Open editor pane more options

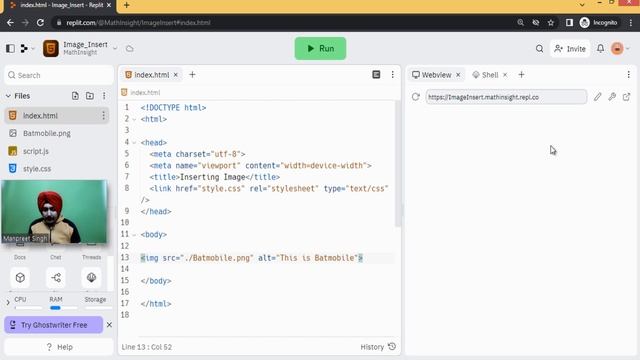(392, 75)
